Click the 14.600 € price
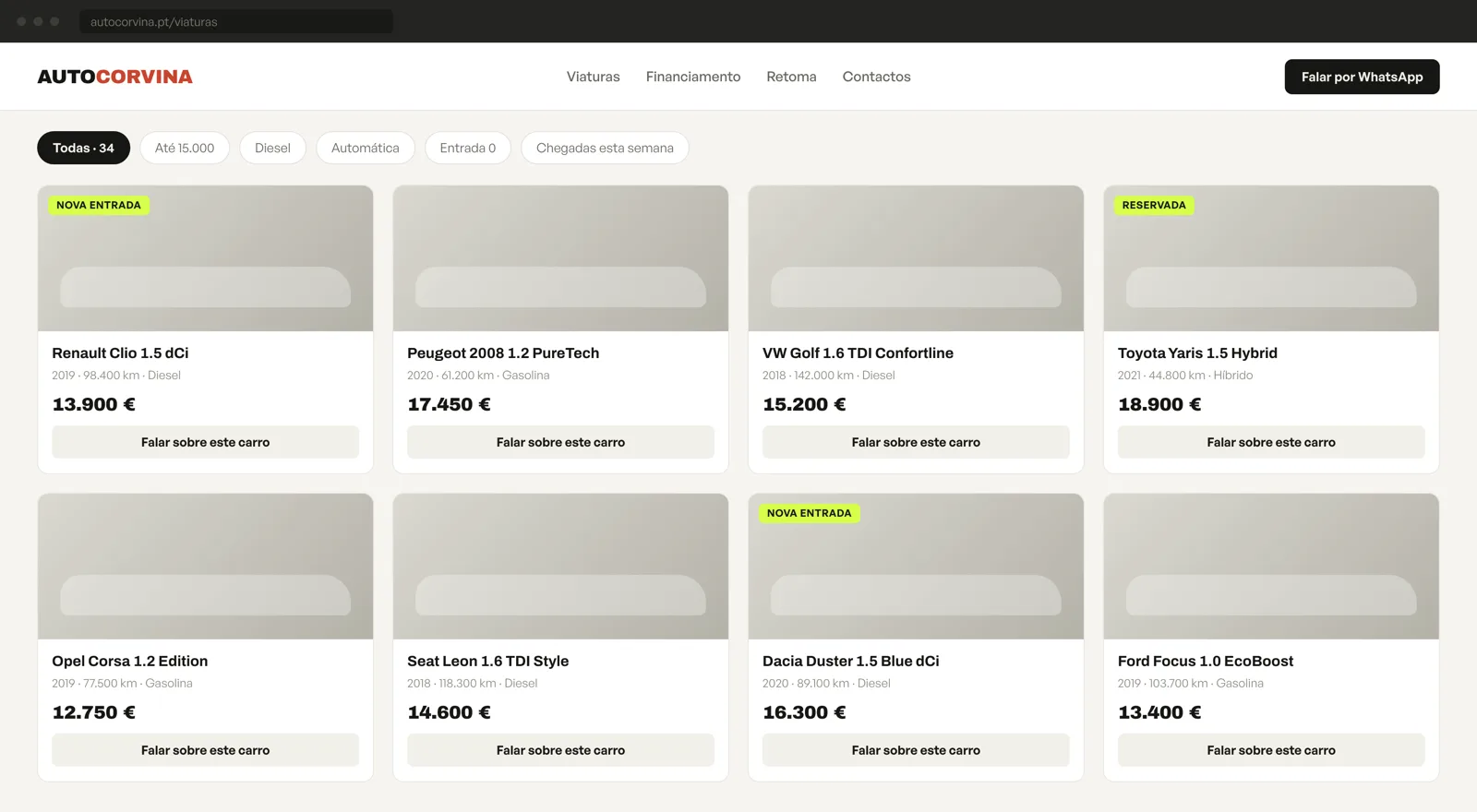 449,712
